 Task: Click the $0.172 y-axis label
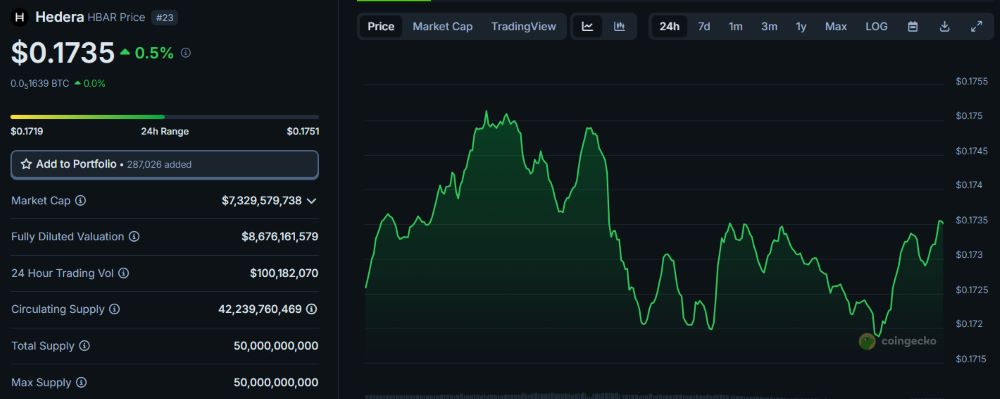968,324
